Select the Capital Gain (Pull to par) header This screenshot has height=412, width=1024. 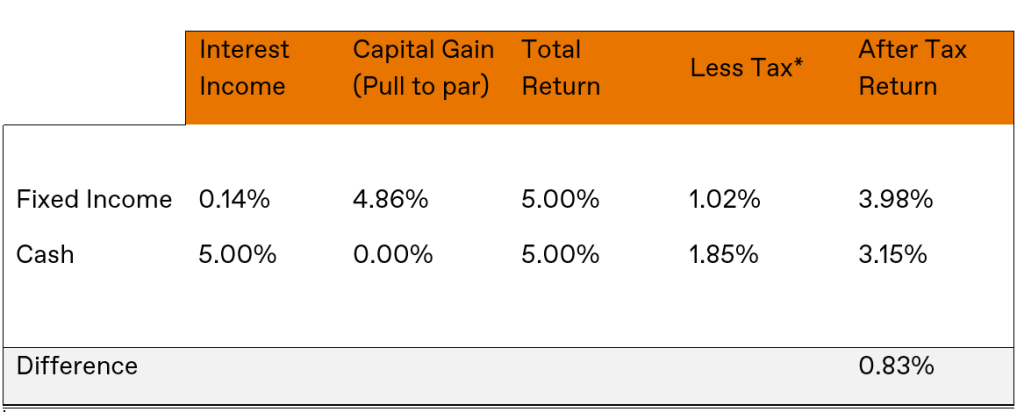423,68
